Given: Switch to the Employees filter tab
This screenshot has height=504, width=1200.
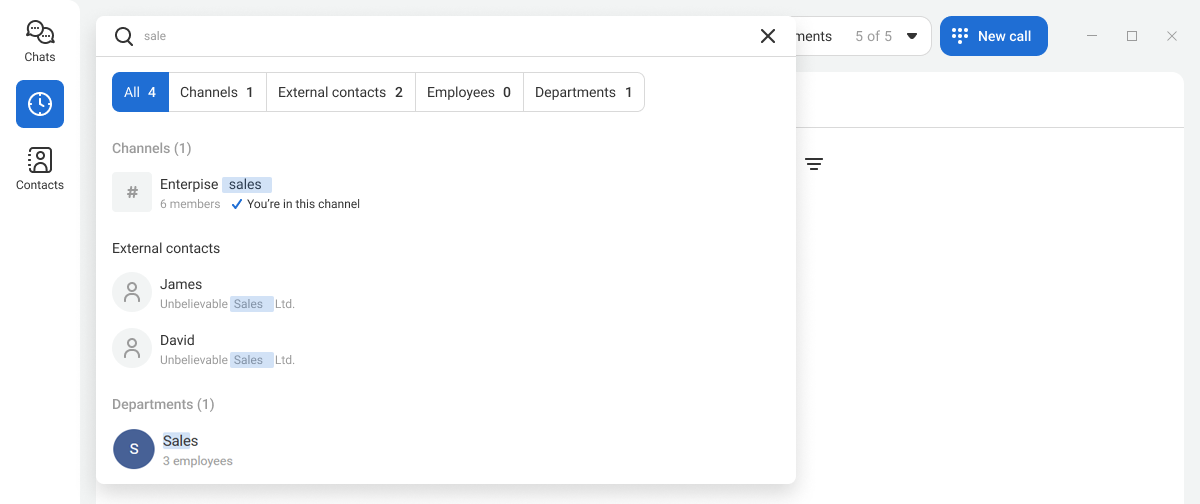Looking at the screenshot, I should 468,92.
